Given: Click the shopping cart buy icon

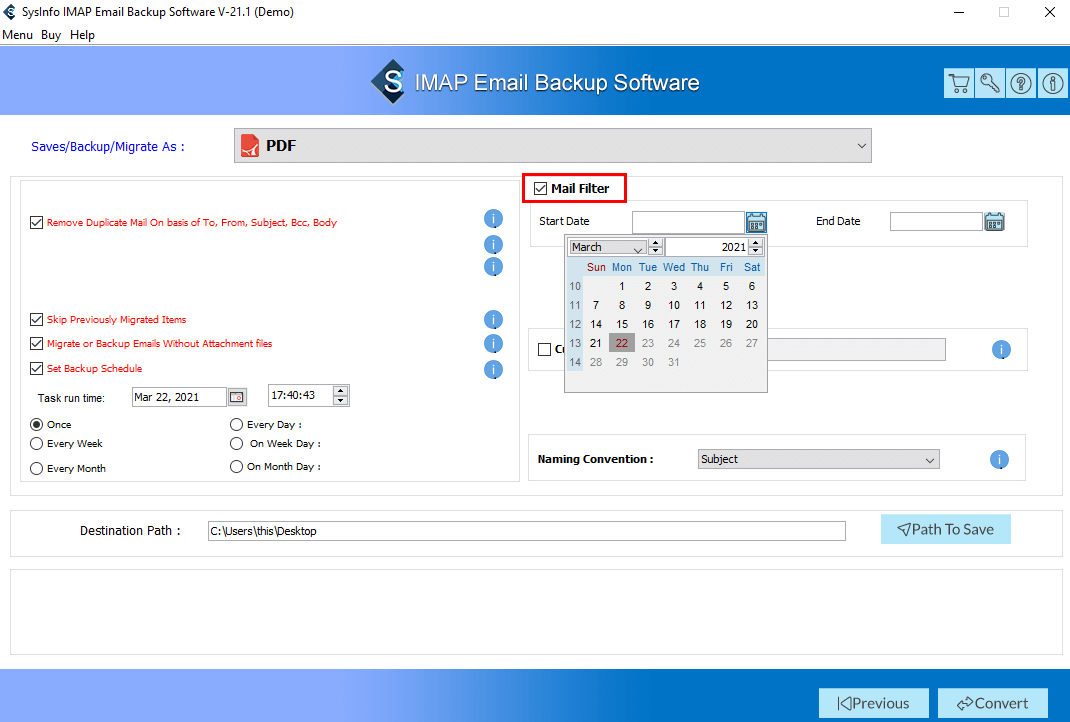Looking at the screenshot, I should [x=959, y=83].
